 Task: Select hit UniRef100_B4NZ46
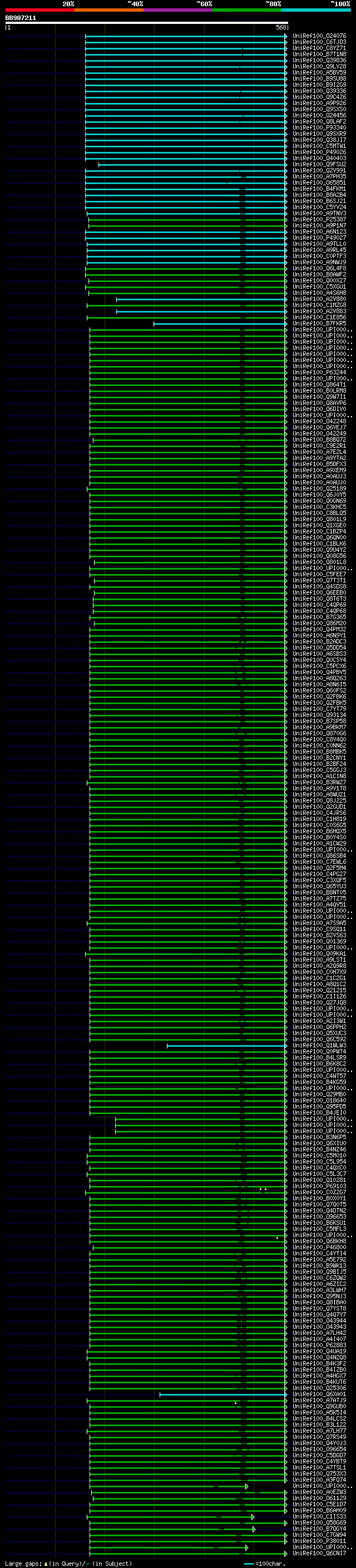pos(319,1149)
